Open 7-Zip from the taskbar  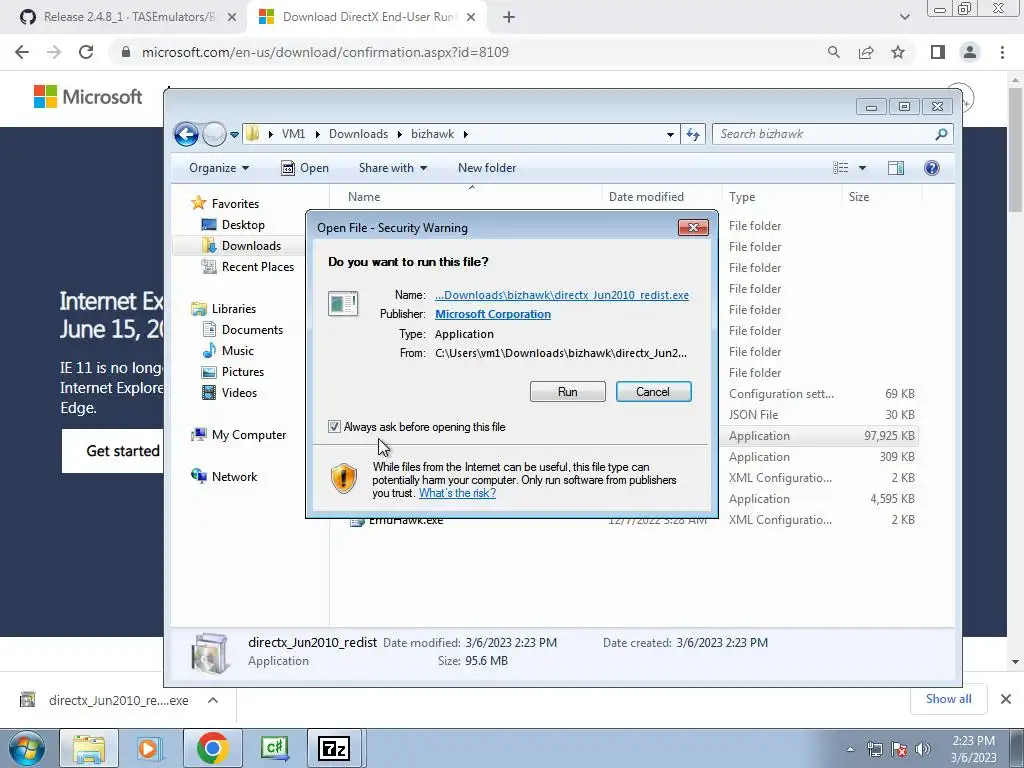(x=334, y=748)
